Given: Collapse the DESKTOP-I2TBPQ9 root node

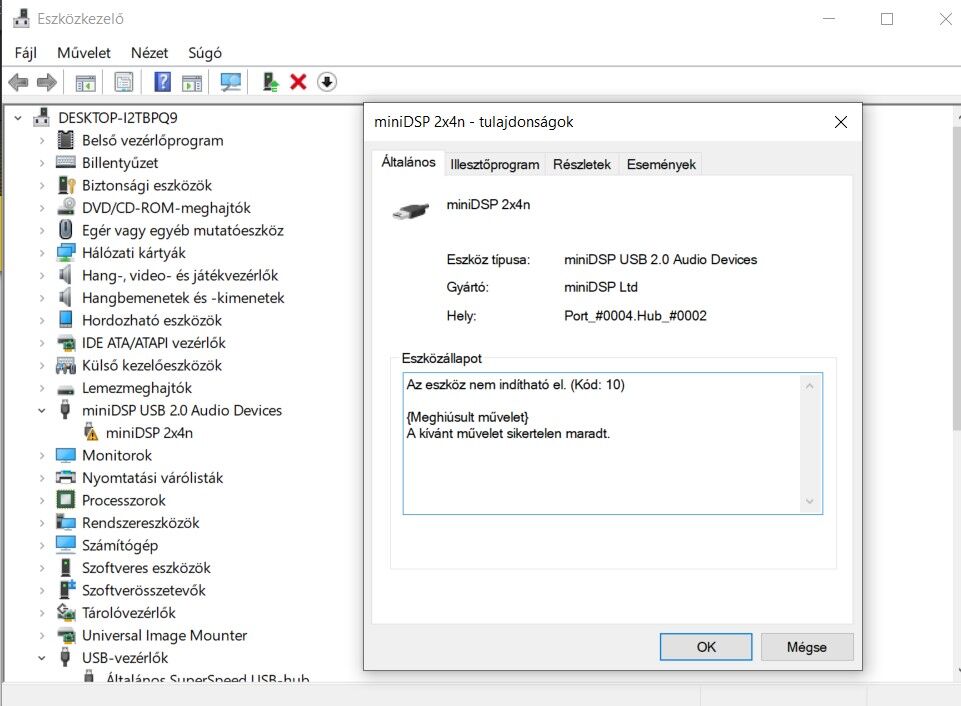Looking at the screenshot, I should tap(18, 118).
